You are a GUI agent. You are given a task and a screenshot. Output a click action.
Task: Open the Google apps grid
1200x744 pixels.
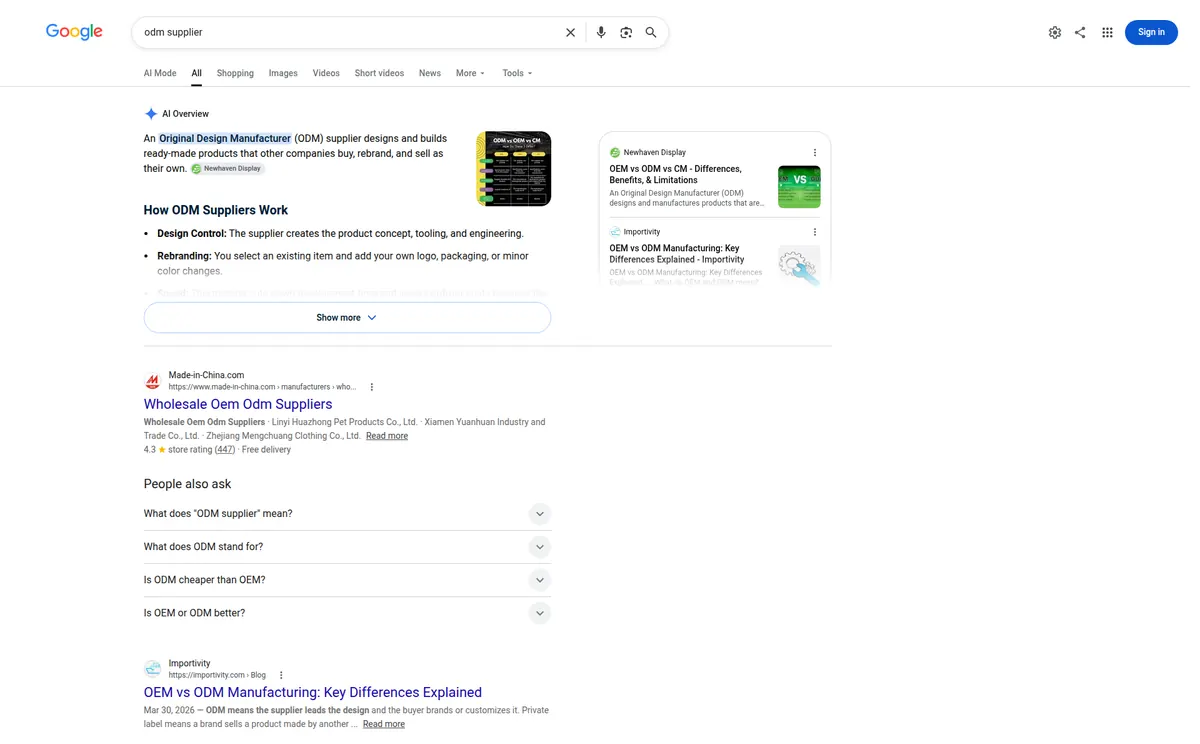(x=1107, y=32)
